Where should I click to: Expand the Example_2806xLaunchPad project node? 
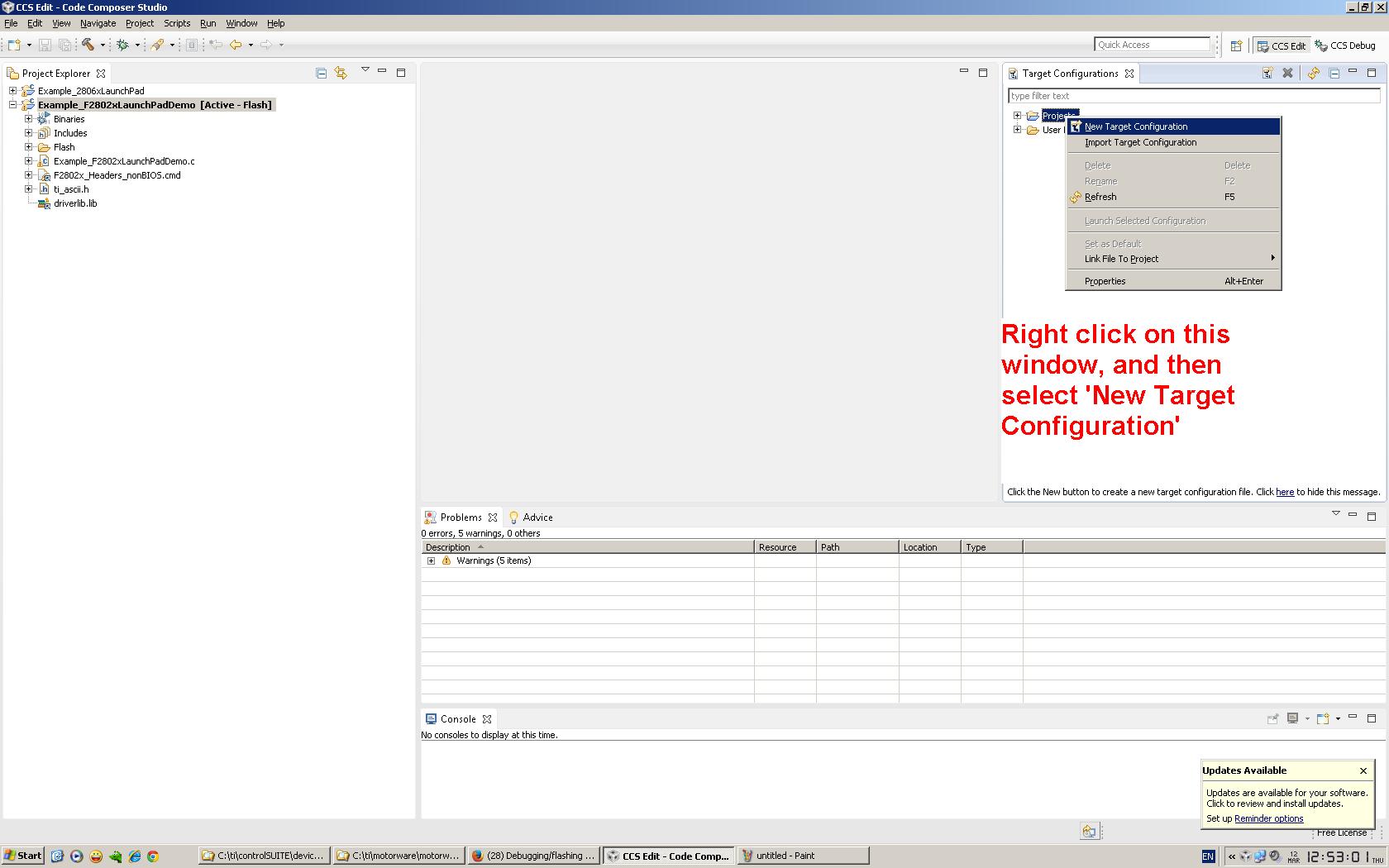click(x=11, y=91)
